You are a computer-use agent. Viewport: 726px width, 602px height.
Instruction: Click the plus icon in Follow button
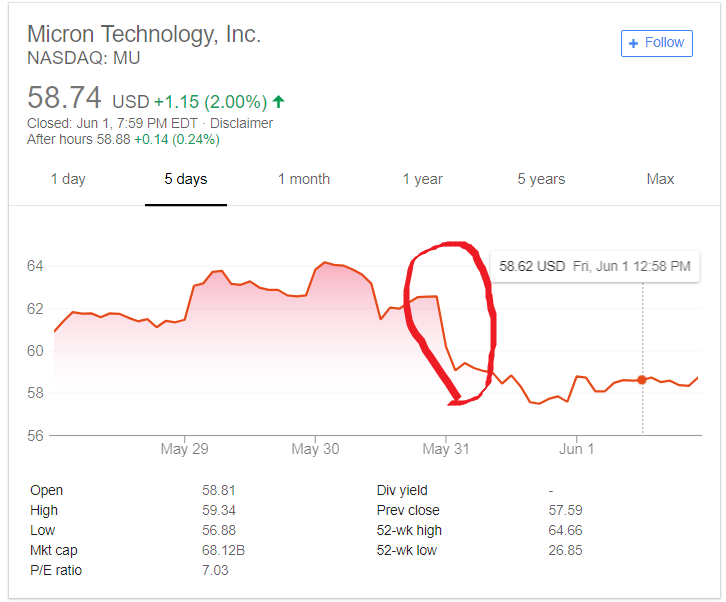[633, 44]
